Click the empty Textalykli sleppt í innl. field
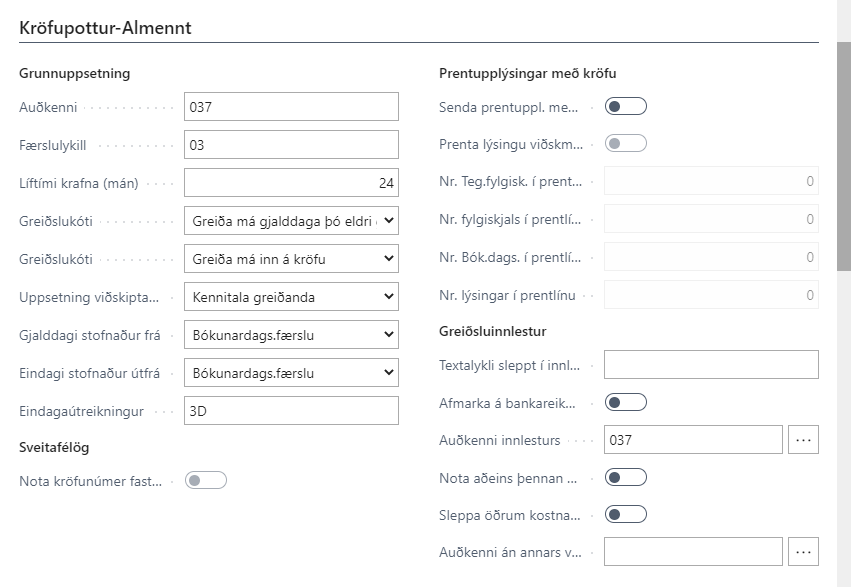 711,365
